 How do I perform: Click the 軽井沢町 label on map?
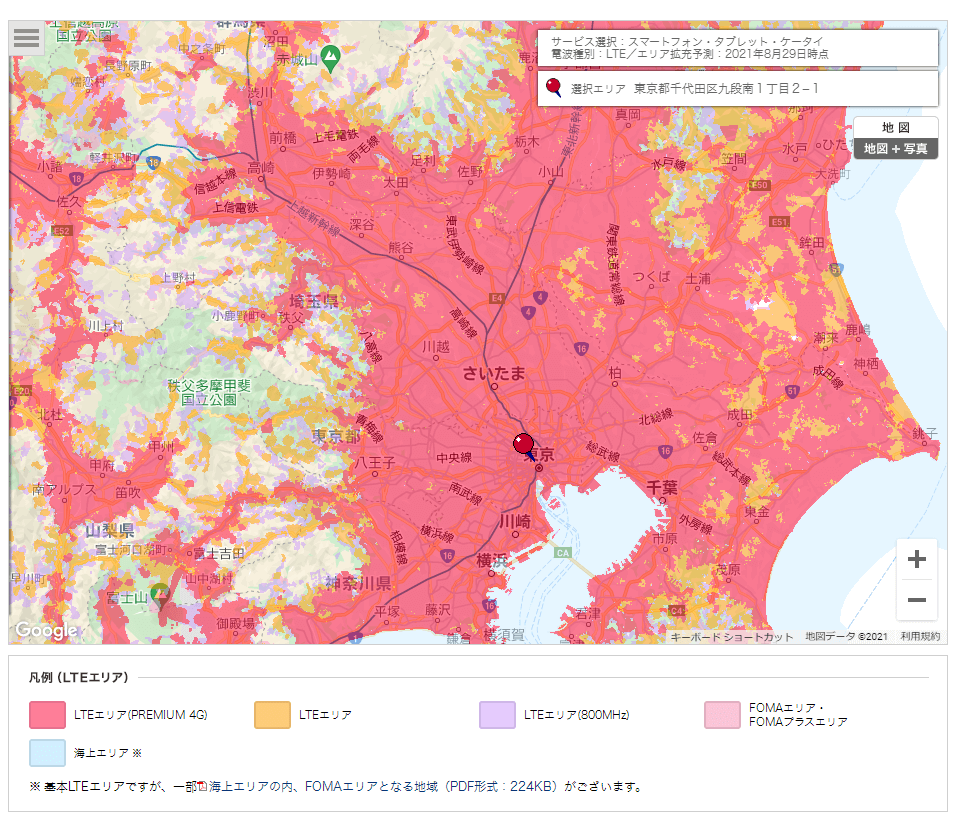tap(114, 158)
